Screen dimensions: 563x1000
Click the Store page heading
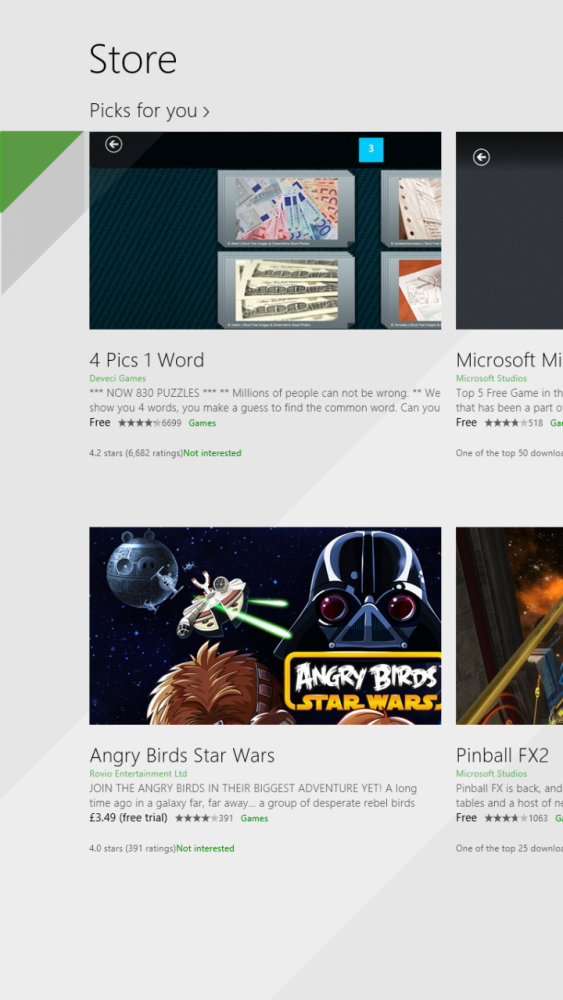pos(133,59)
